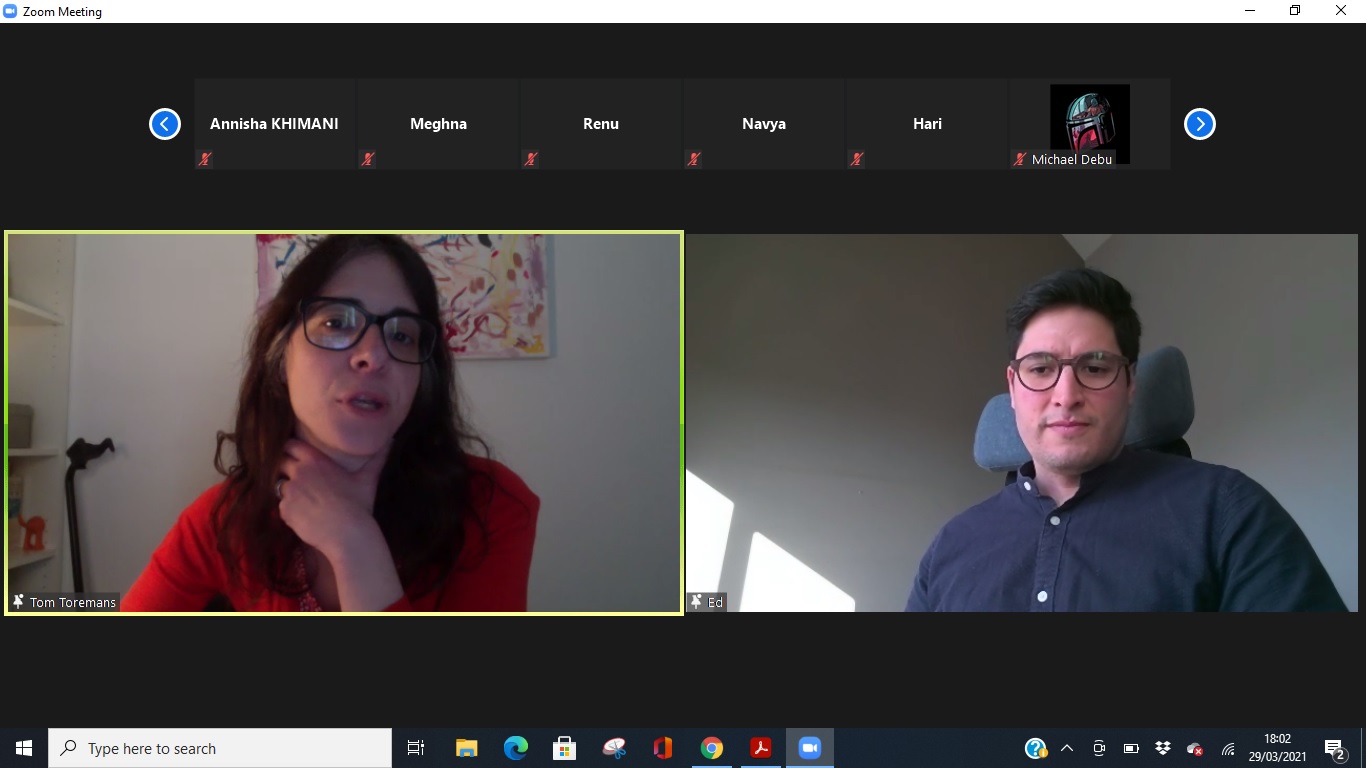The width and height of the screenshot is (1366, 768).
Task: Click the taskbar search box
Action: [x=220, y=748]
